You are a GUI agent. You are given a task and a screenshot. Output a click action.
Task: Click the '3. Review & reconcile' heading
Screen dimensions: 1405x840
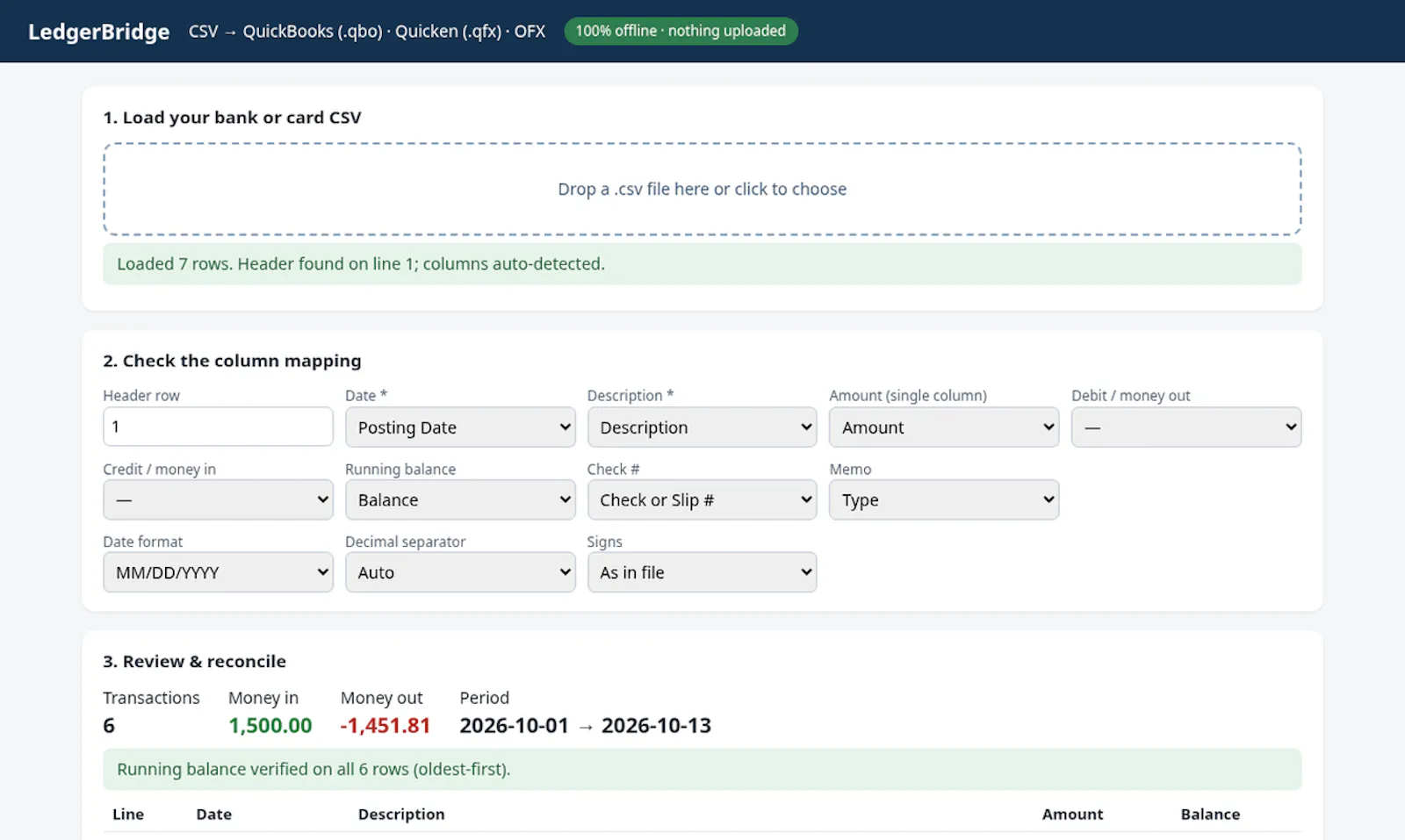194,662
